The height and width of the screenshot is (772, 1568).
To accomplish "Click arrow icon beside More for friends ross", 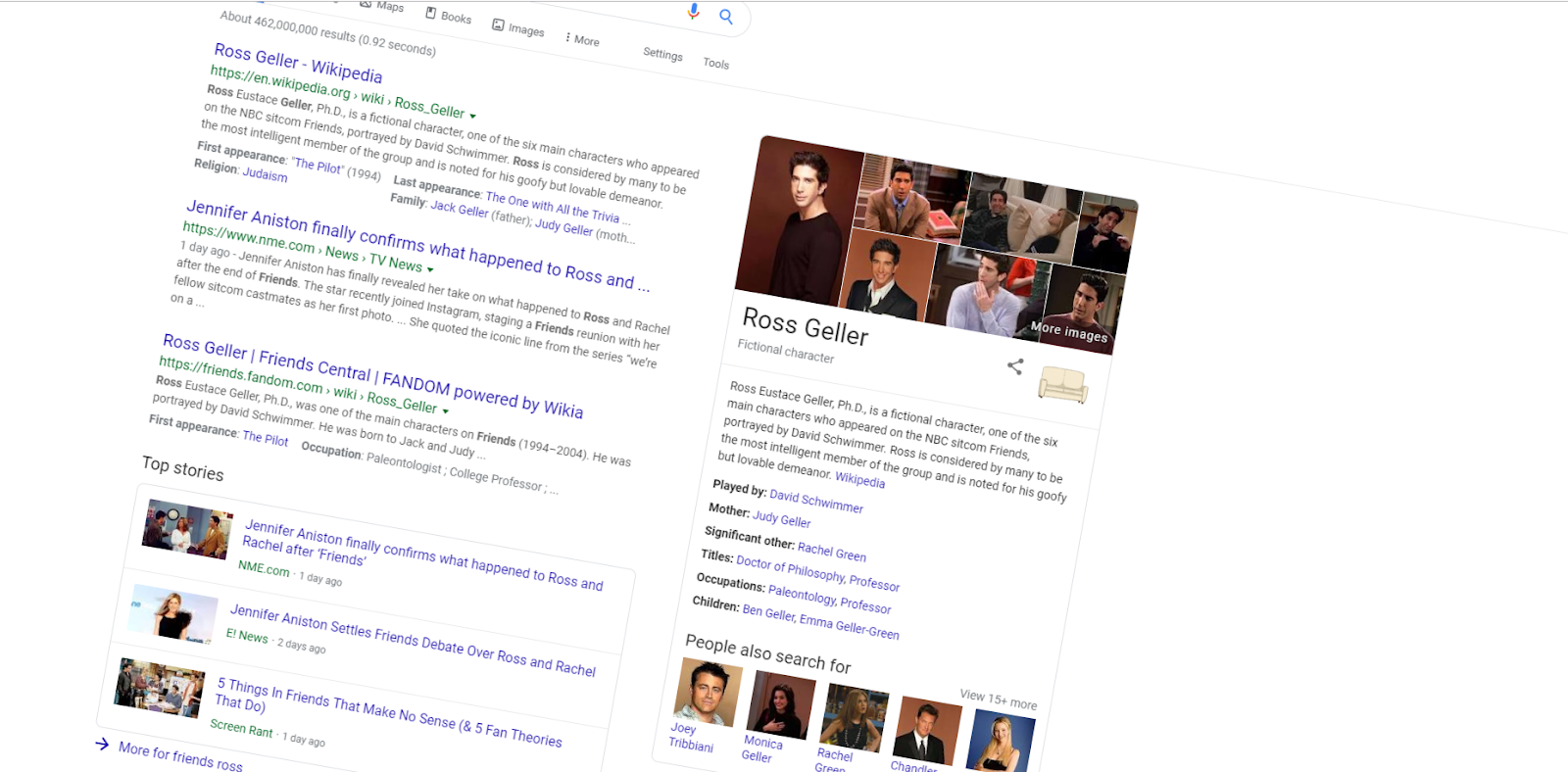I will click(102, 745).
